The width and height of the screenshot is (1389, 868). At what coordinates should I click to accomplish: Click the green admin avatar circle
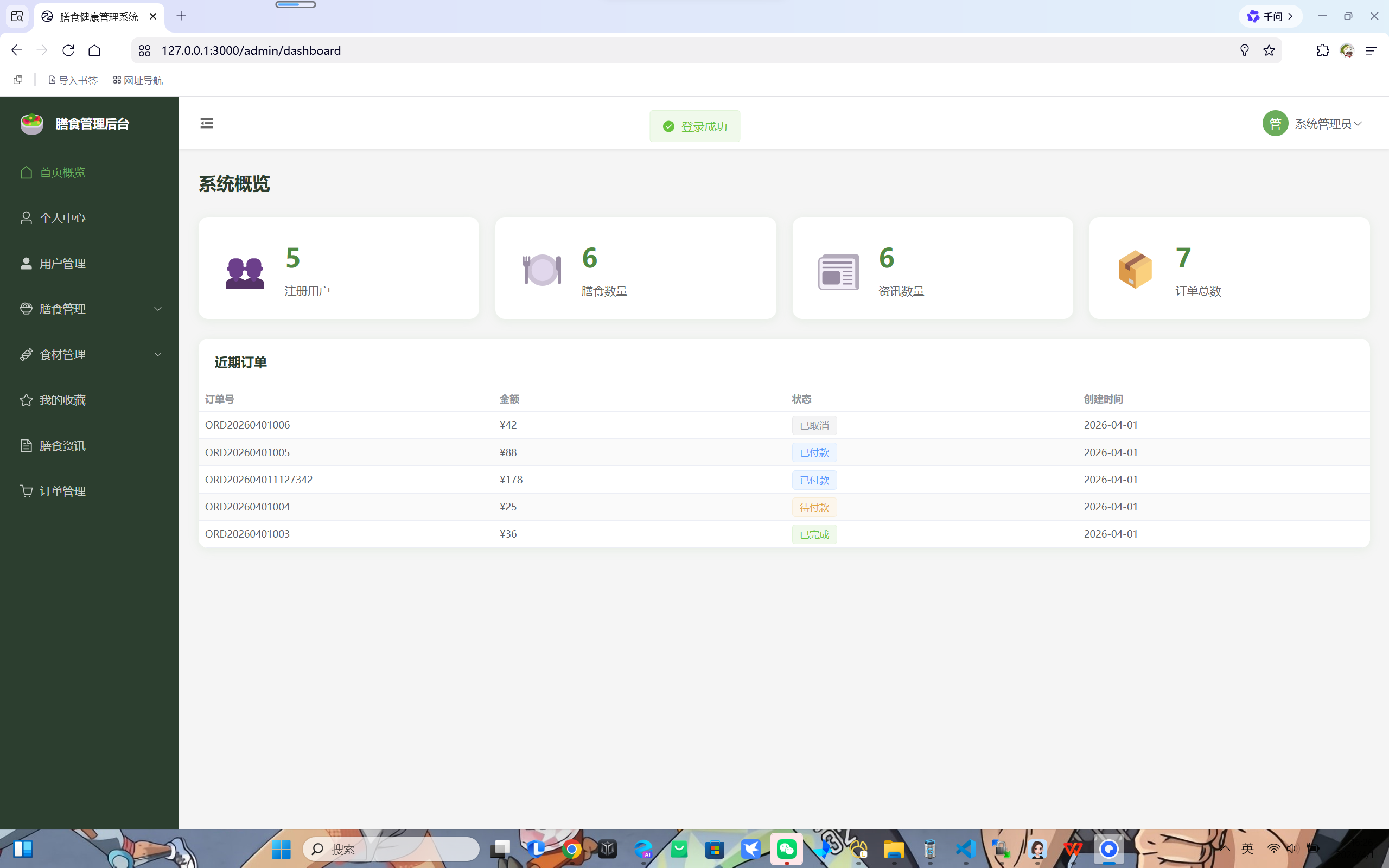(1275, 124)
